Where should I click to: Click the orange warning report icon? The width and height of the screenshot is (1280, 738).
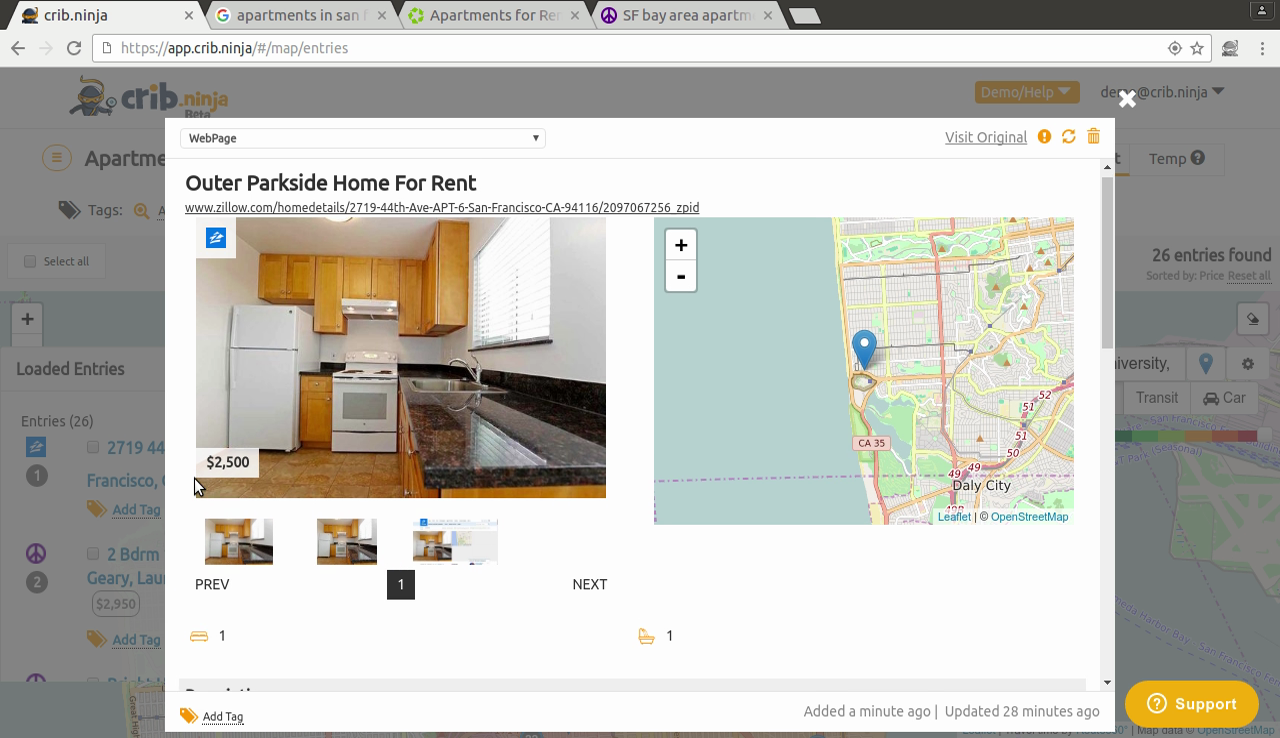click(x=1044, y=136)
